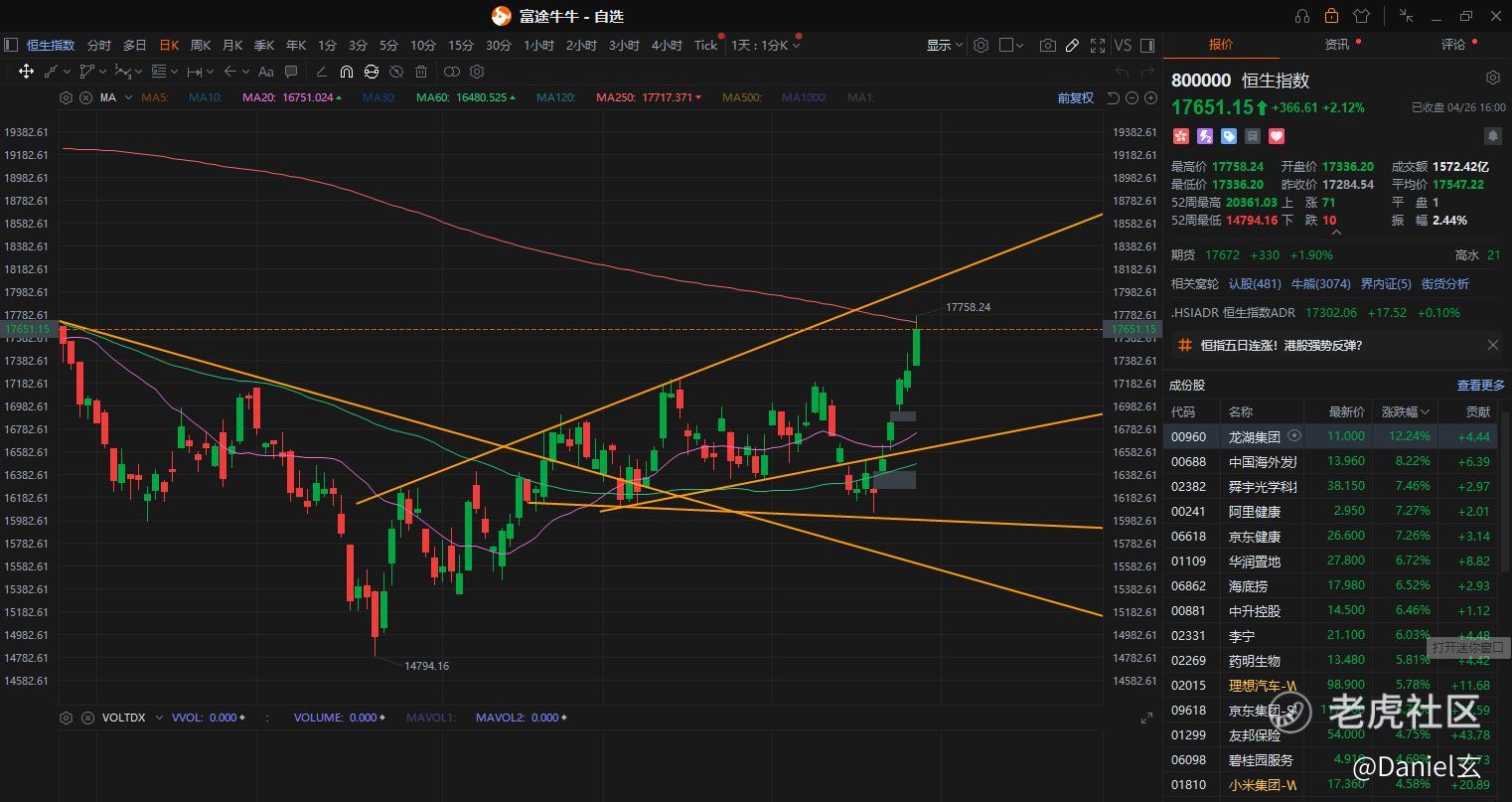Open chart settings gear next to 显示

coord(981,45)
